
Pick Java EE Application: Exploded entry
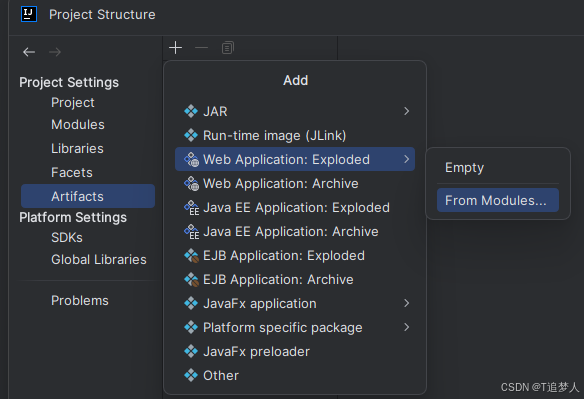(x=295, y=208)
